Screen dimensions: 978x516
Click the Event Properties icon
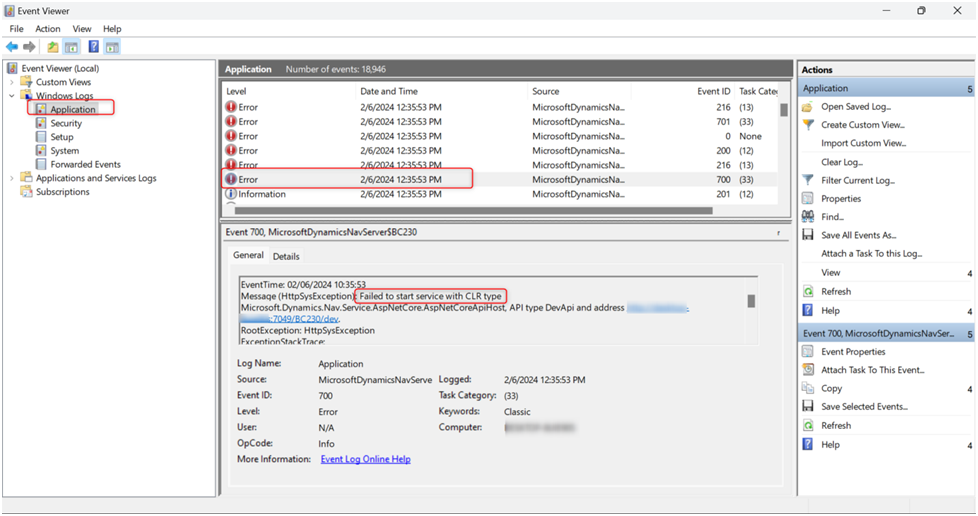[808, 352]
